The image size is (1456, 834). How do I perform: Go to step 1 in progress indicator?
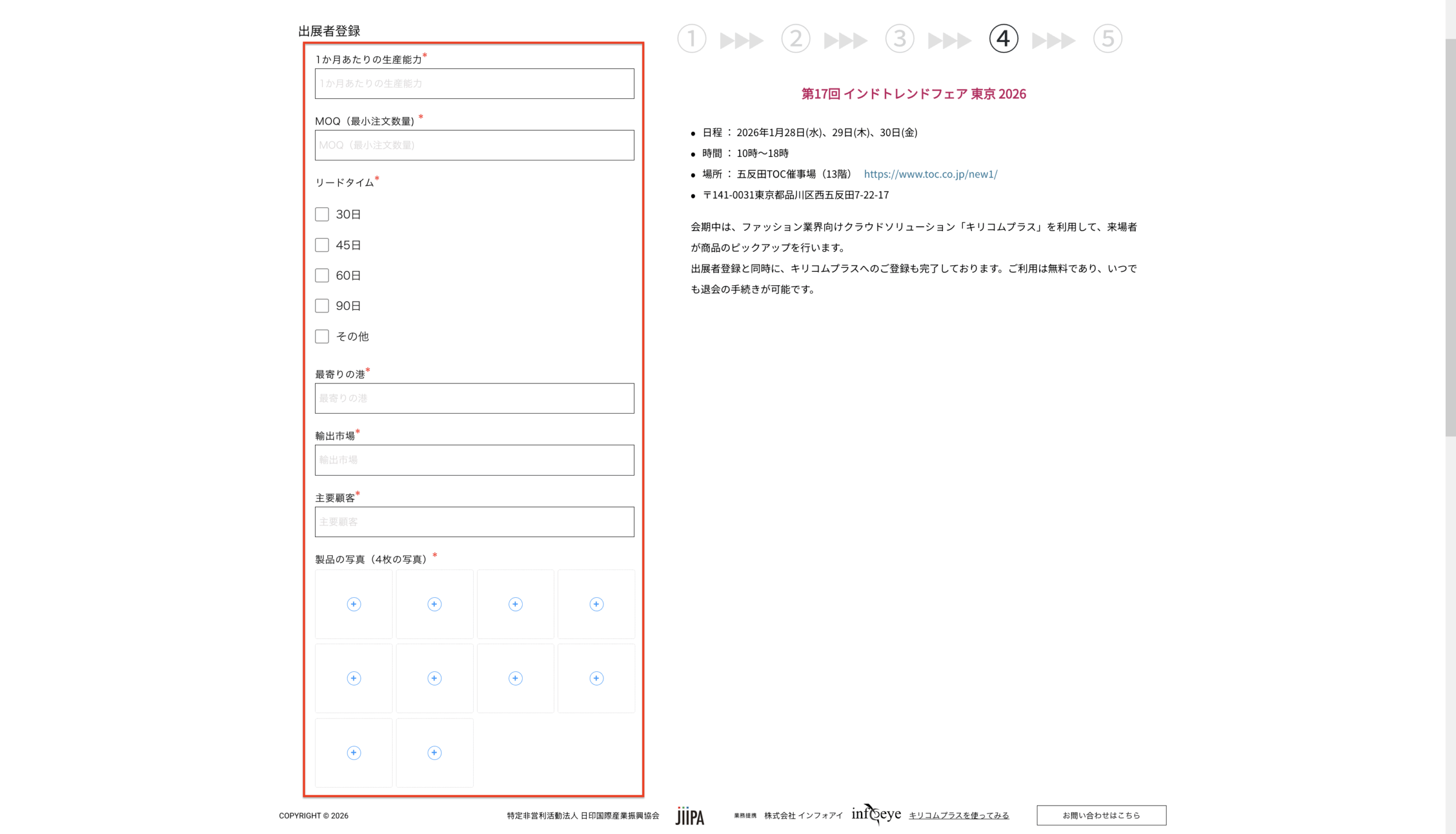692,39
